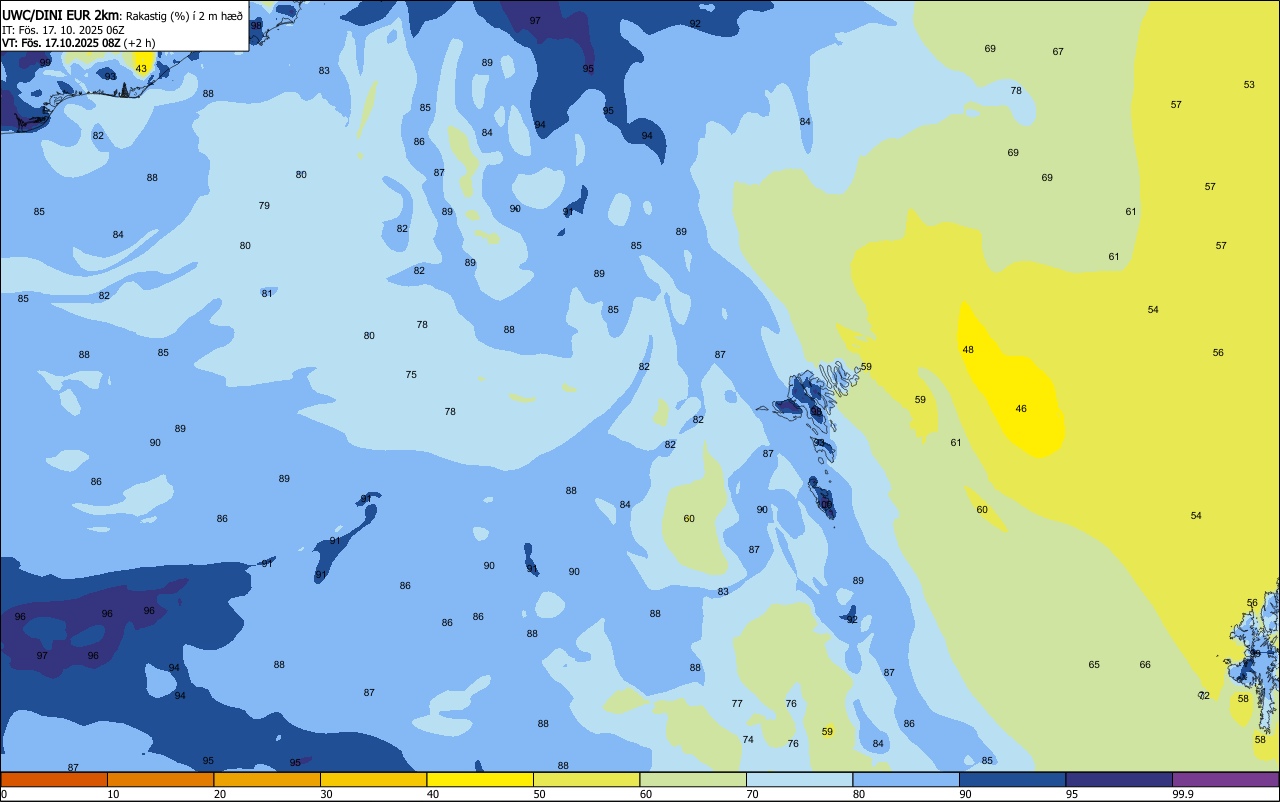The height and width of the screenshot is (802, 1280).
Task: Click the humidity value 43 on the map
Action: click(141, 69)
